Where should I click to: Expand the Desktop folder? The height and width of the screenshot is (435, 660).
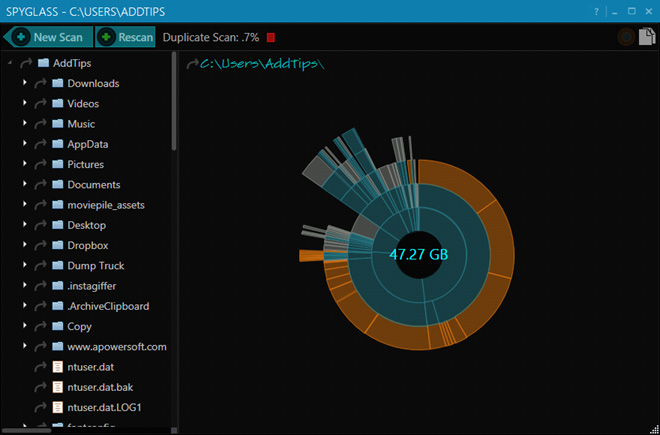tap(25, 224)
